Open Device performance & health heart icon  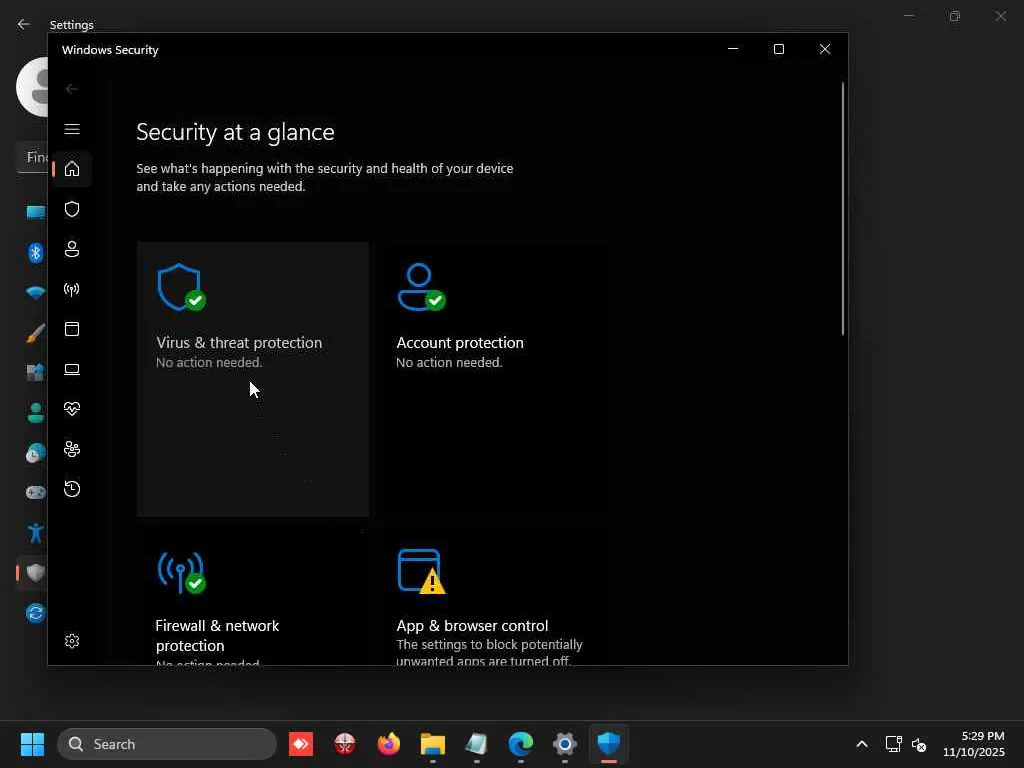point(72,409)
